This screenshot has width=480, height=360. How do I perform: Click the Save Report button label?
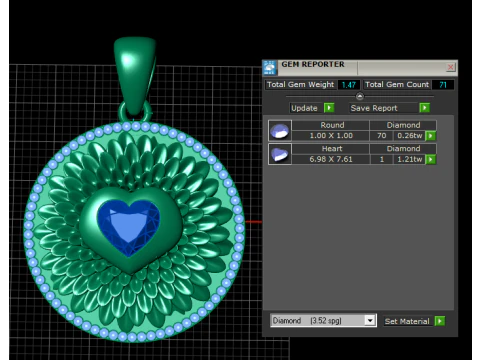[374, 108]
